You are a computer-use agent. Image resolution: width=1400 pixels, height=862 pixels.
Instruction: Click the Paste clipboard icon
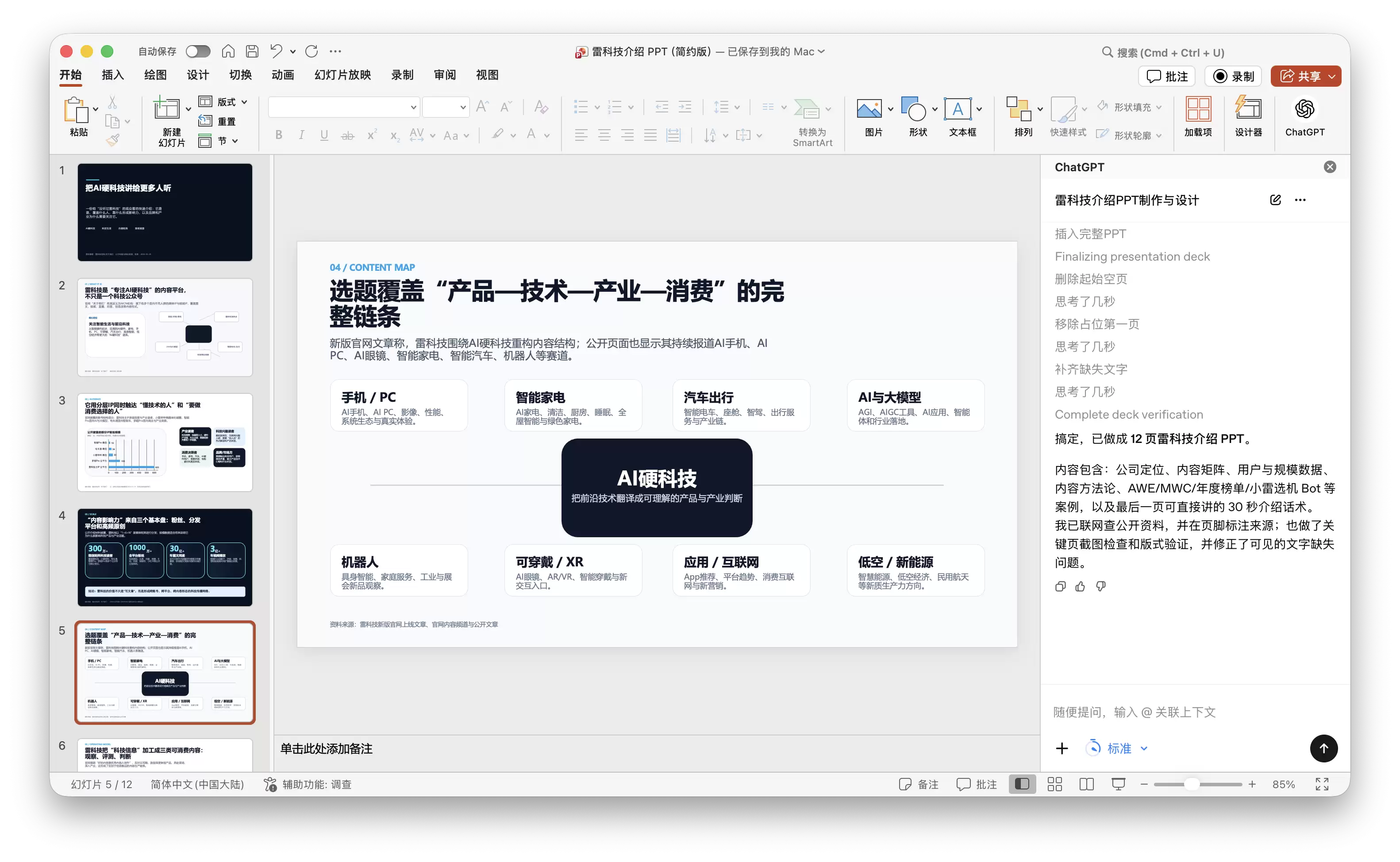click(77, 109)
